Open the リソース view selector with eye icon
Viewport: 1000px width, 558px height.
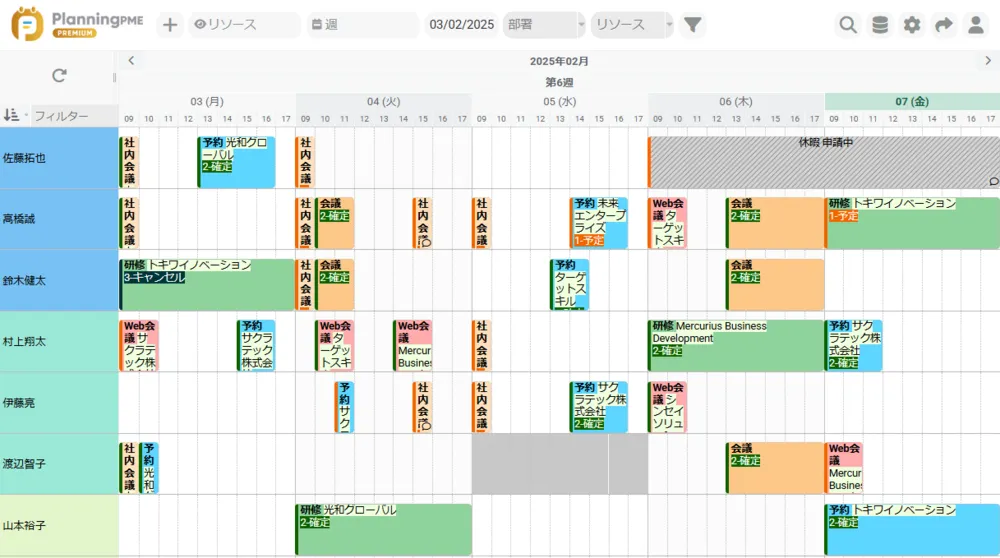[244, 25]
